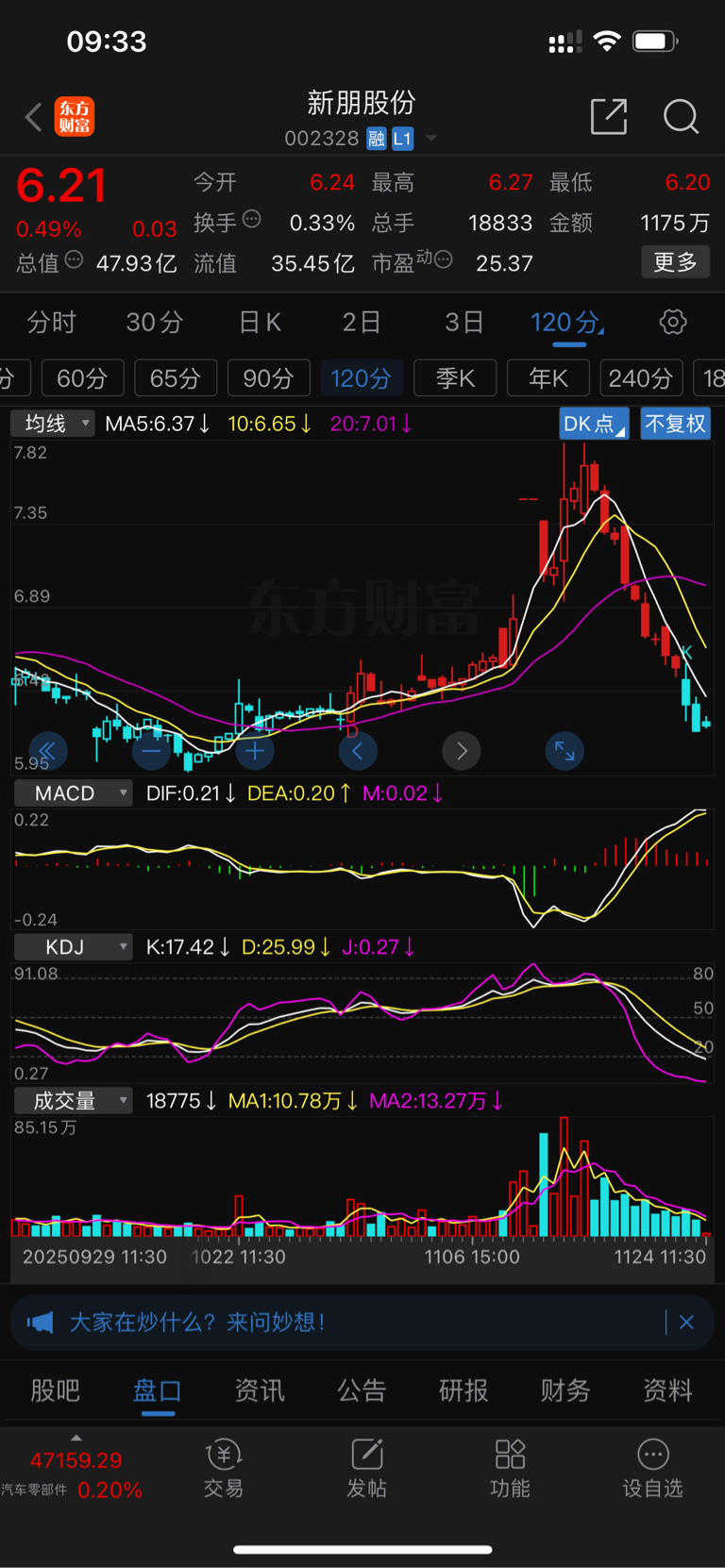Open 均线 indicator dropdown
The image size is (725, 1568).
(54, 424)
